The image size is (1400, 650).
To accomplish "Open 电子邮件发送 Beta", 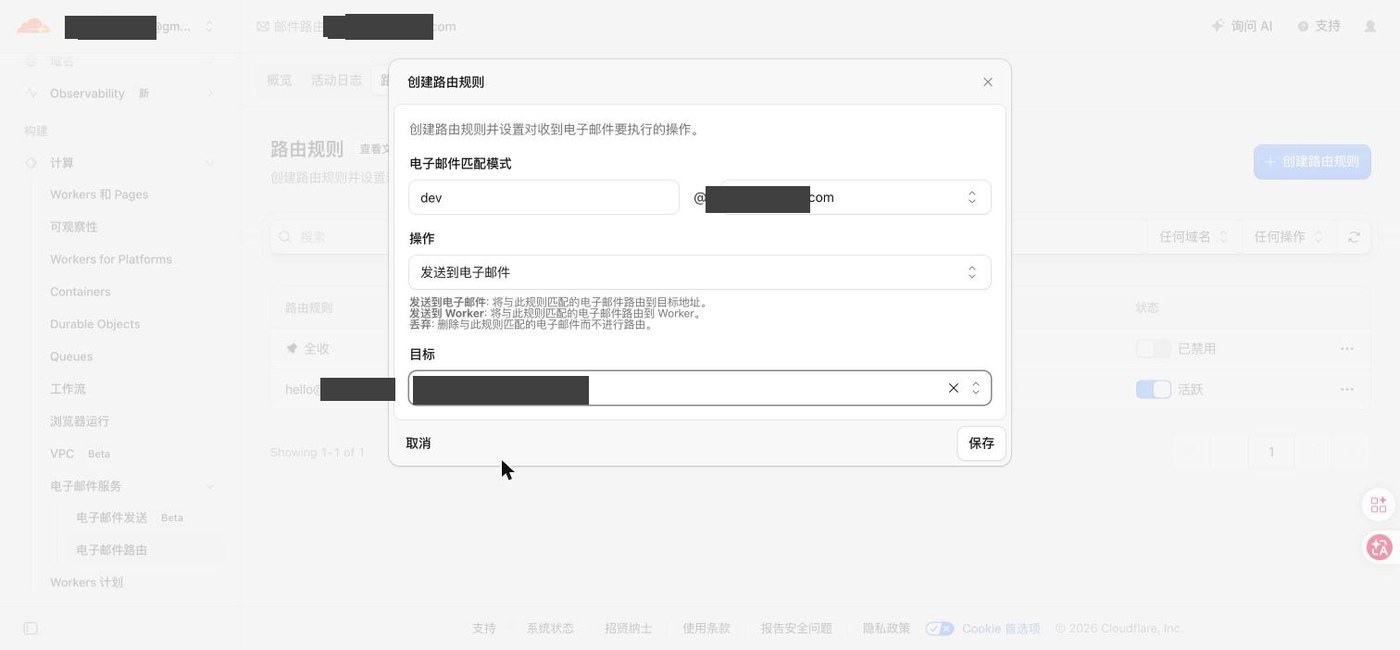I will (130, 518).
